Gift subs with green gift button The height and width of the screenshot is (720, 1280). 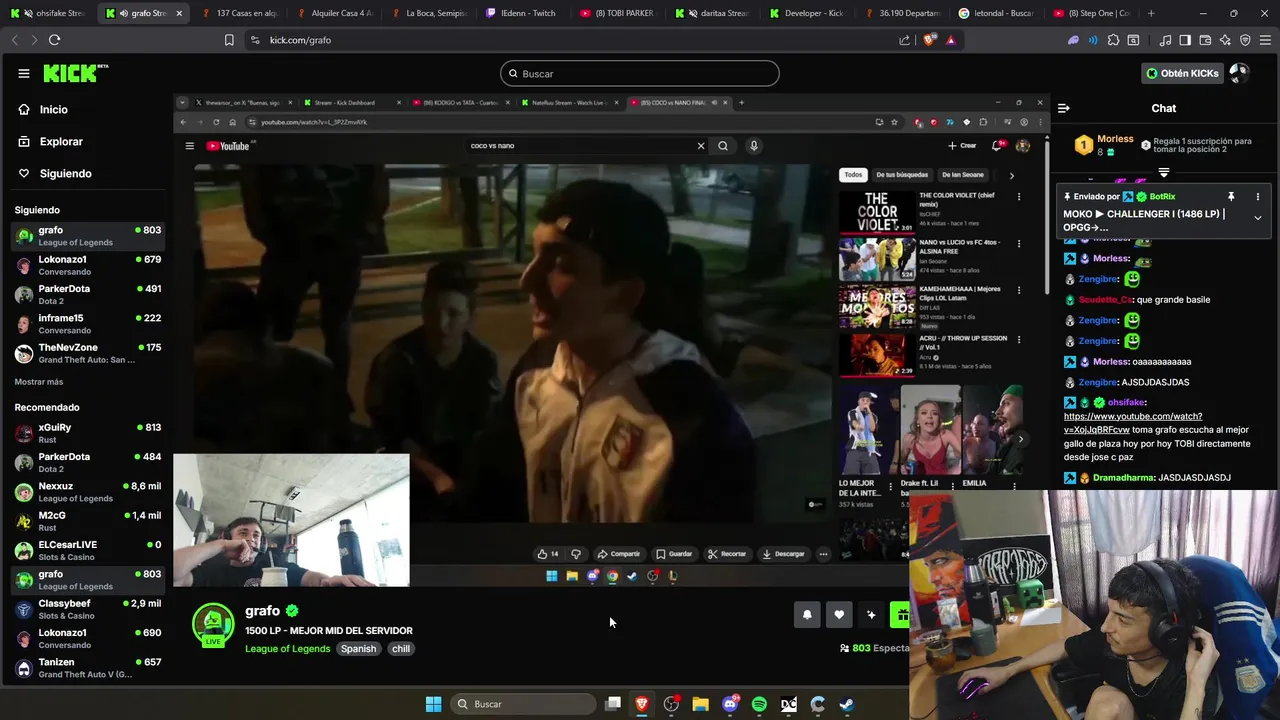click(x=902, y=615)
